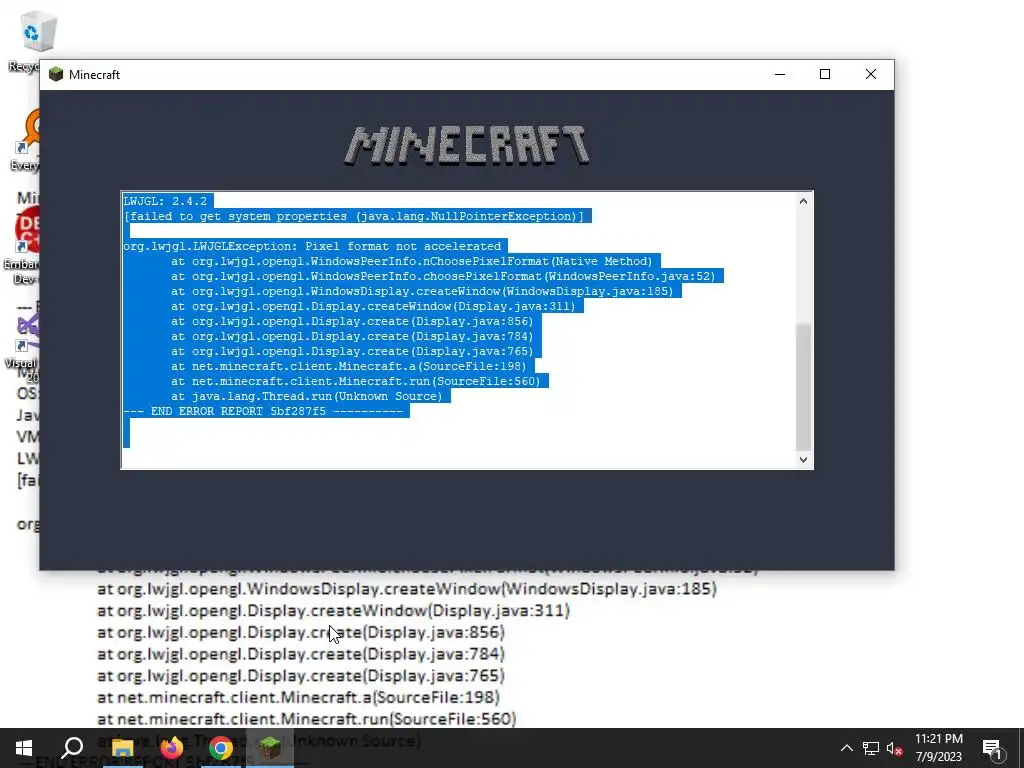Screen dimensions: 1024x768
Task: Select Everything search desktop shortcut
Action: (x=26, y=140)
